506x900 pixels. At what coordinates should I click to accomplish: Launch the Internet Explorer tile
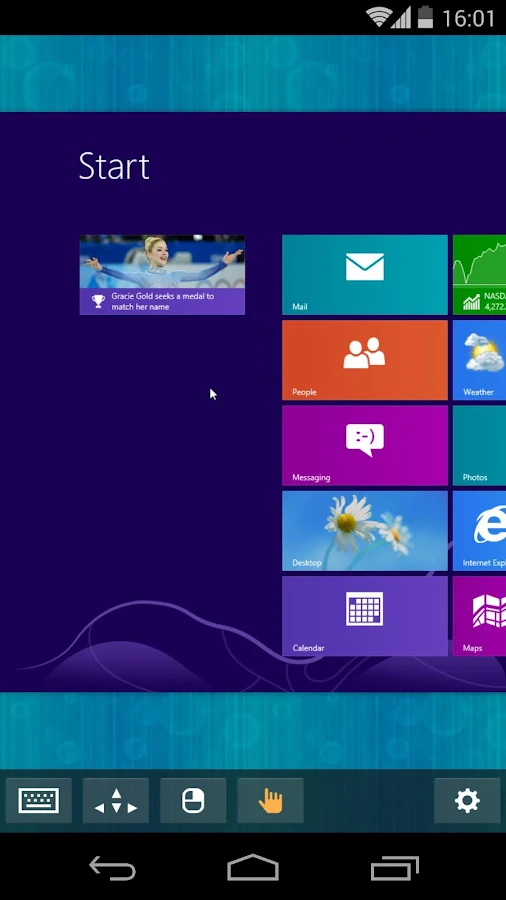point(480,531)
